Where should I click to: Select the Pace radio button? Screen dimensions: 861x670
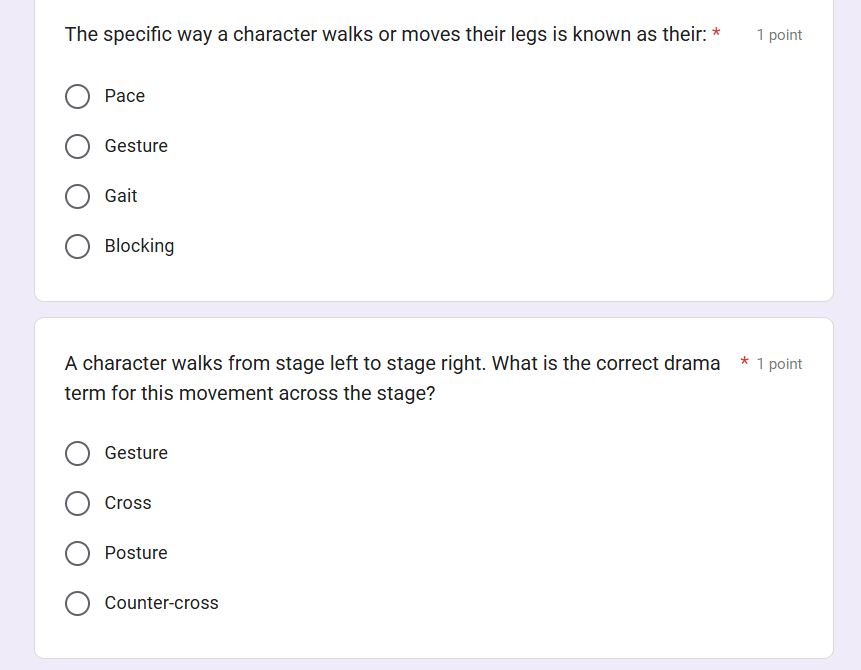(x=78, y=97)
